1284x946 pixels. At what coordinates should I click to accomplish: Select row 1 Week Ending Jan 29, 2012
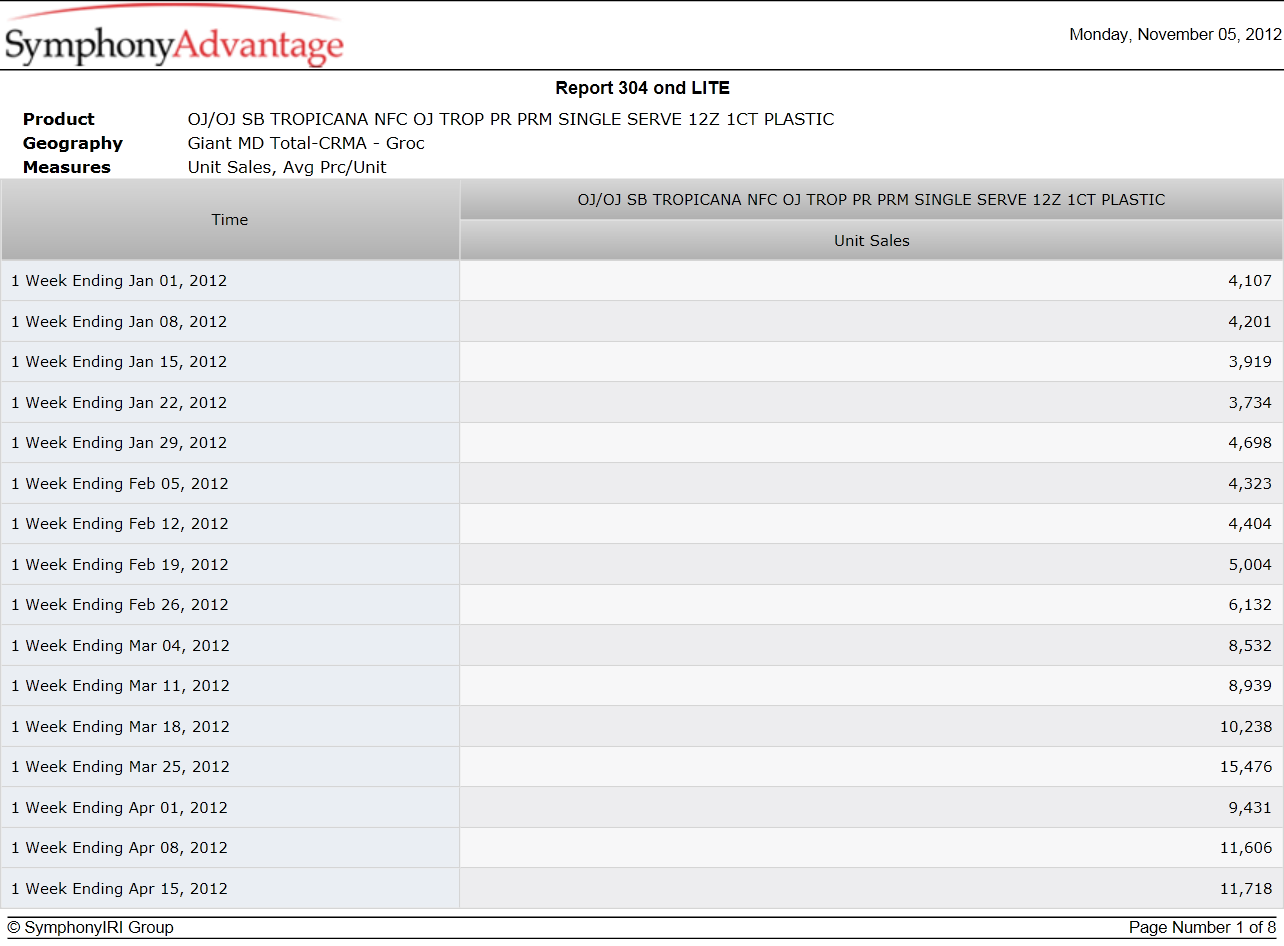pyautogui.click(x=642, y=443)
